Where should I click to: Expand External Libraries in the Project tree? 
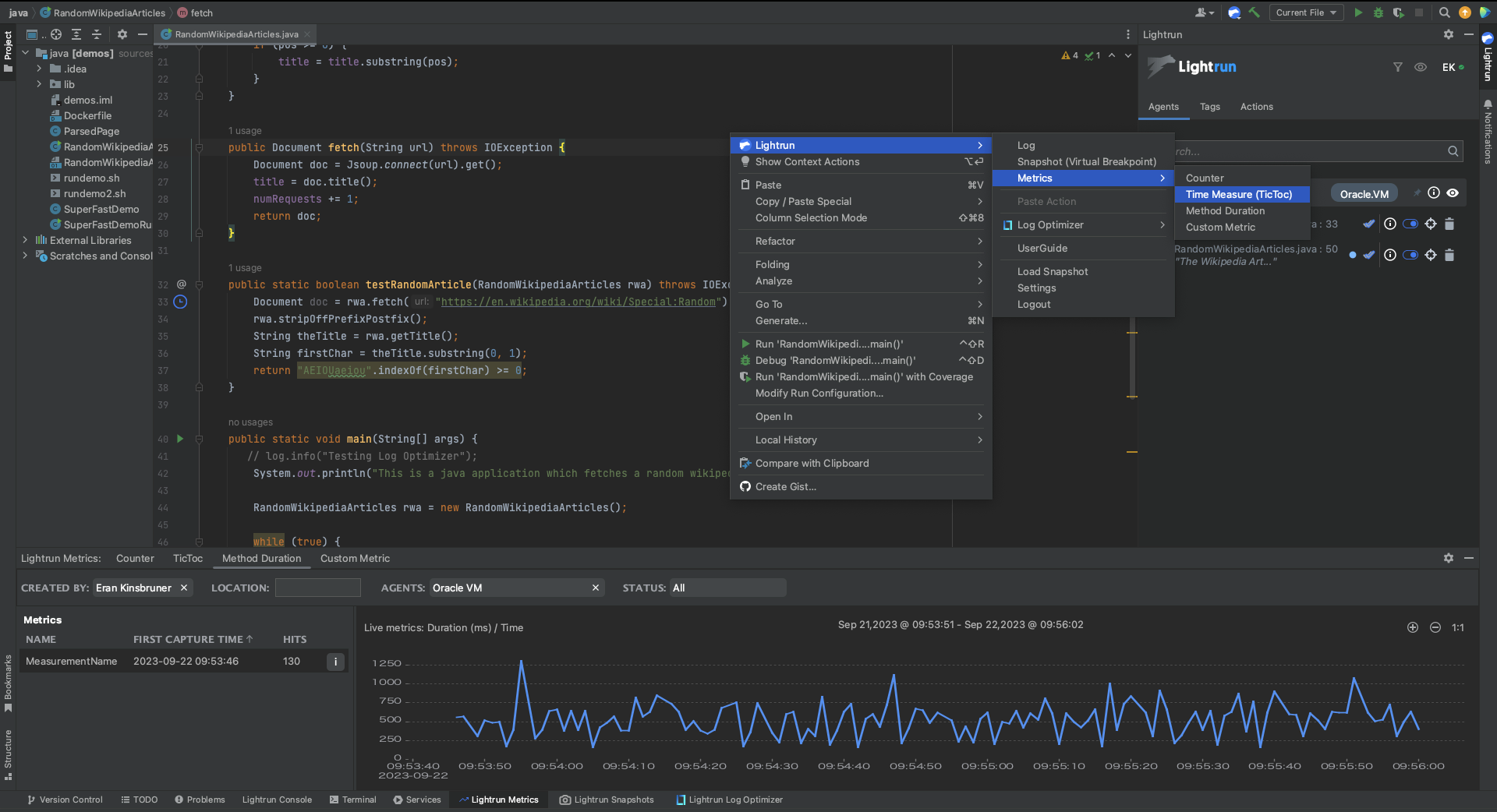tap(25, 240)
